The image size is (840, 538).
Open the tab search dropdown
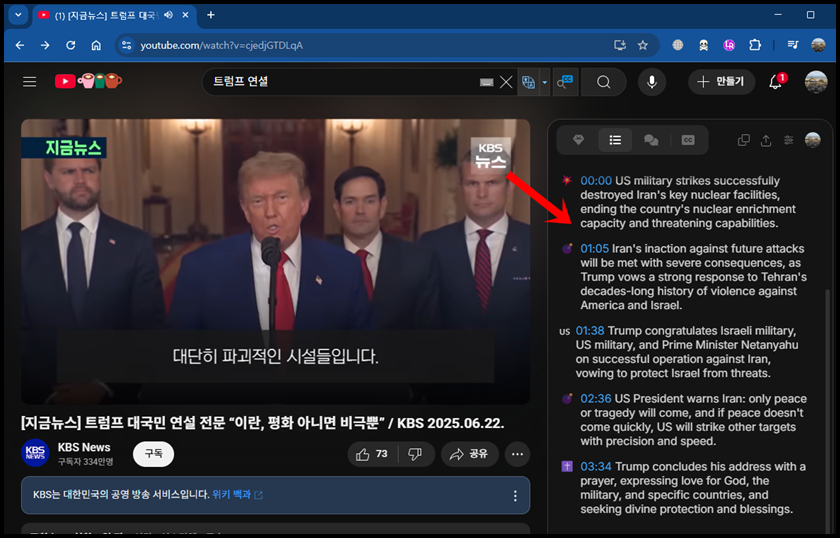pos(18,15)
